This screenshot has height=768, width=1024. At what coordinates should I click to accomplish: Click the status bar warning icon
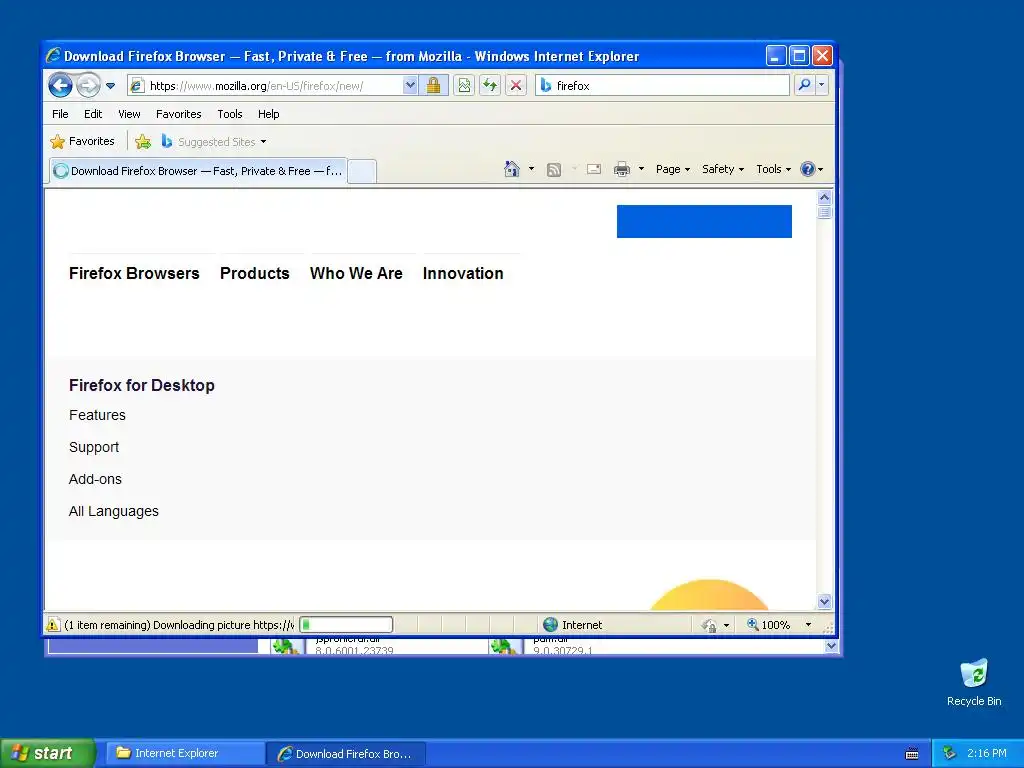(53, 625)
